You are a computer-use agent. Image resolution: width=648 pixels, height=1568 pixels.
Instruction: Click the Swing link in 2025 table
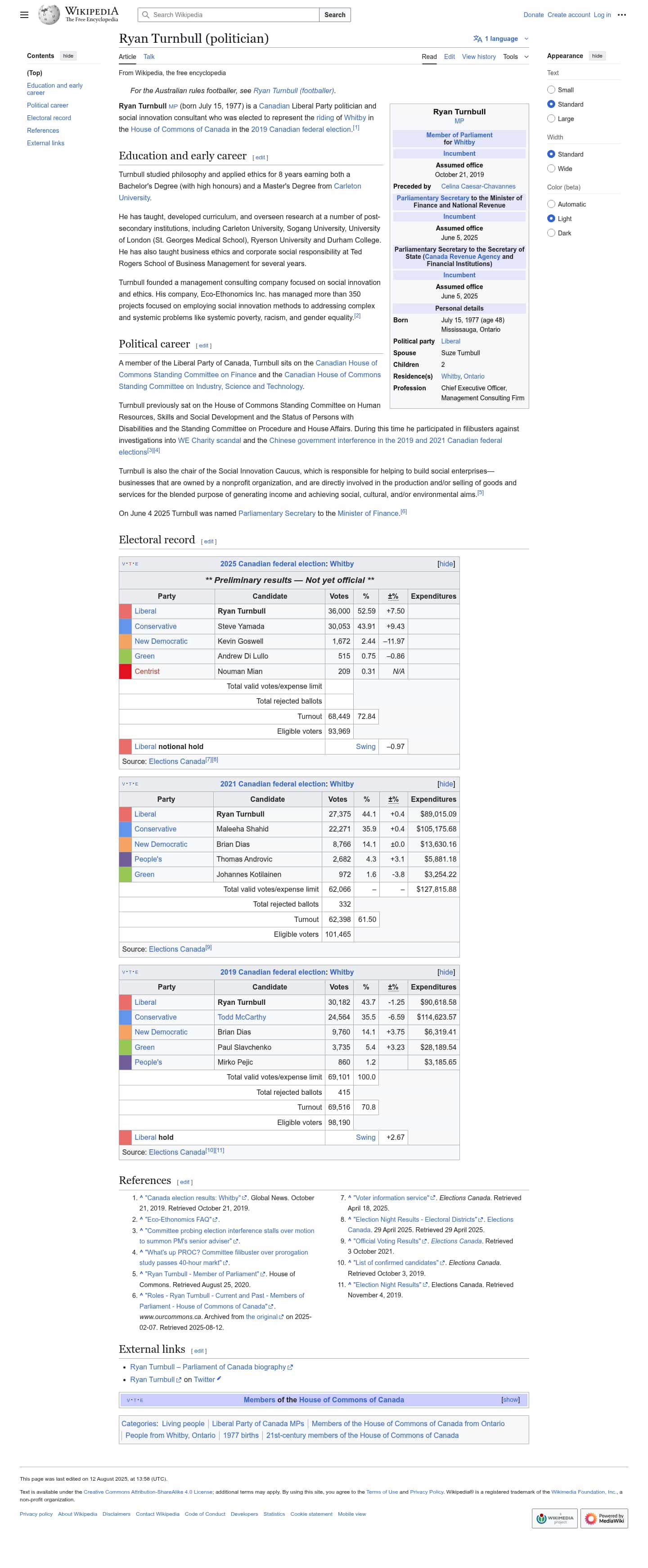click(x=365, y=746)
